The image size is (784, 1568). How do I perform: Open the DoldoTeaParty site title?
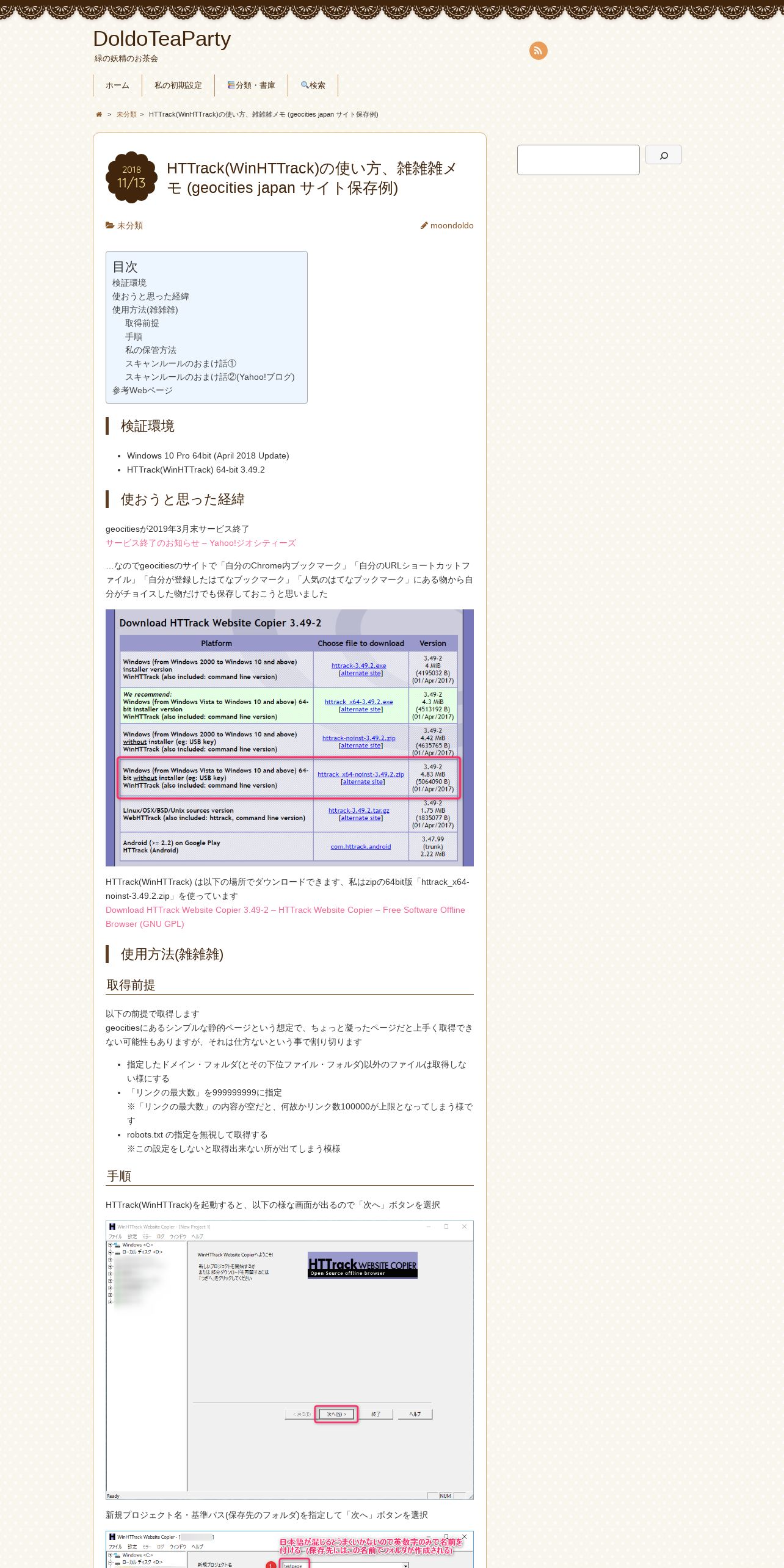162,39
